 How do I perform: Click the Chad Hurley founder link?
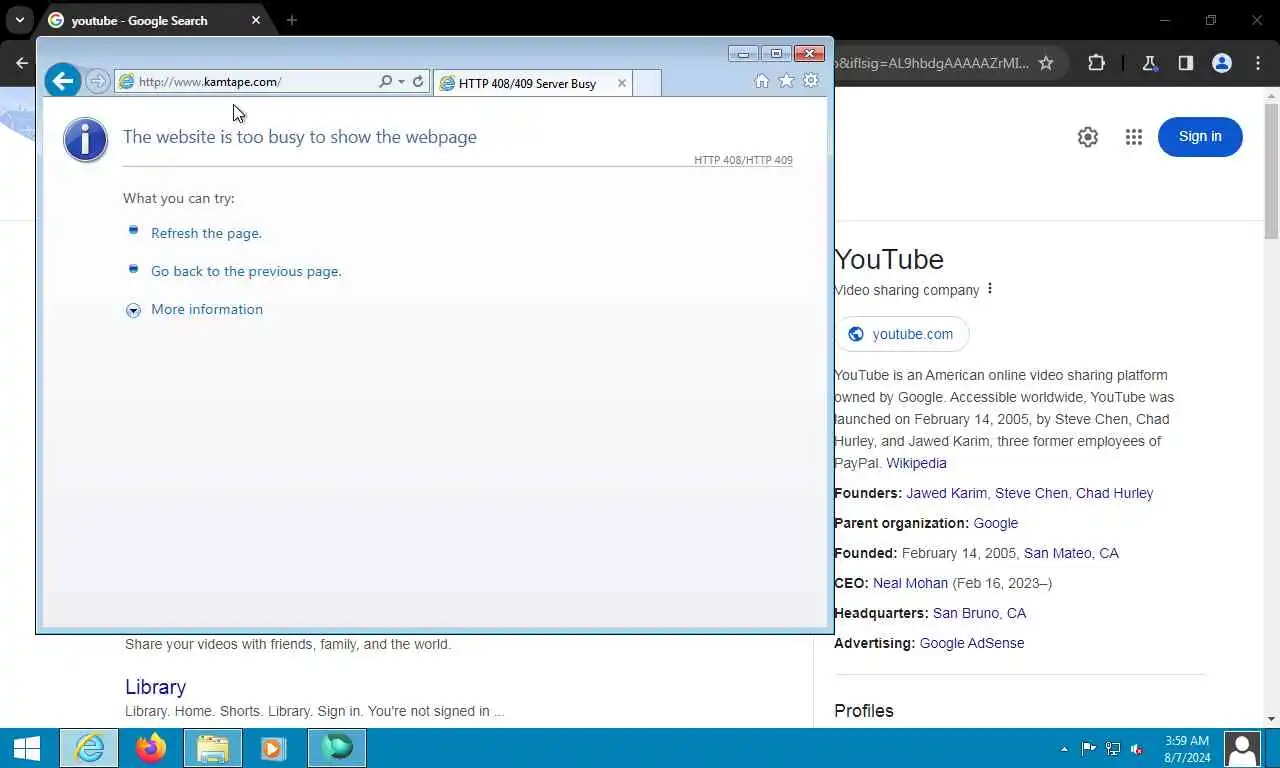pos(1114,493)
